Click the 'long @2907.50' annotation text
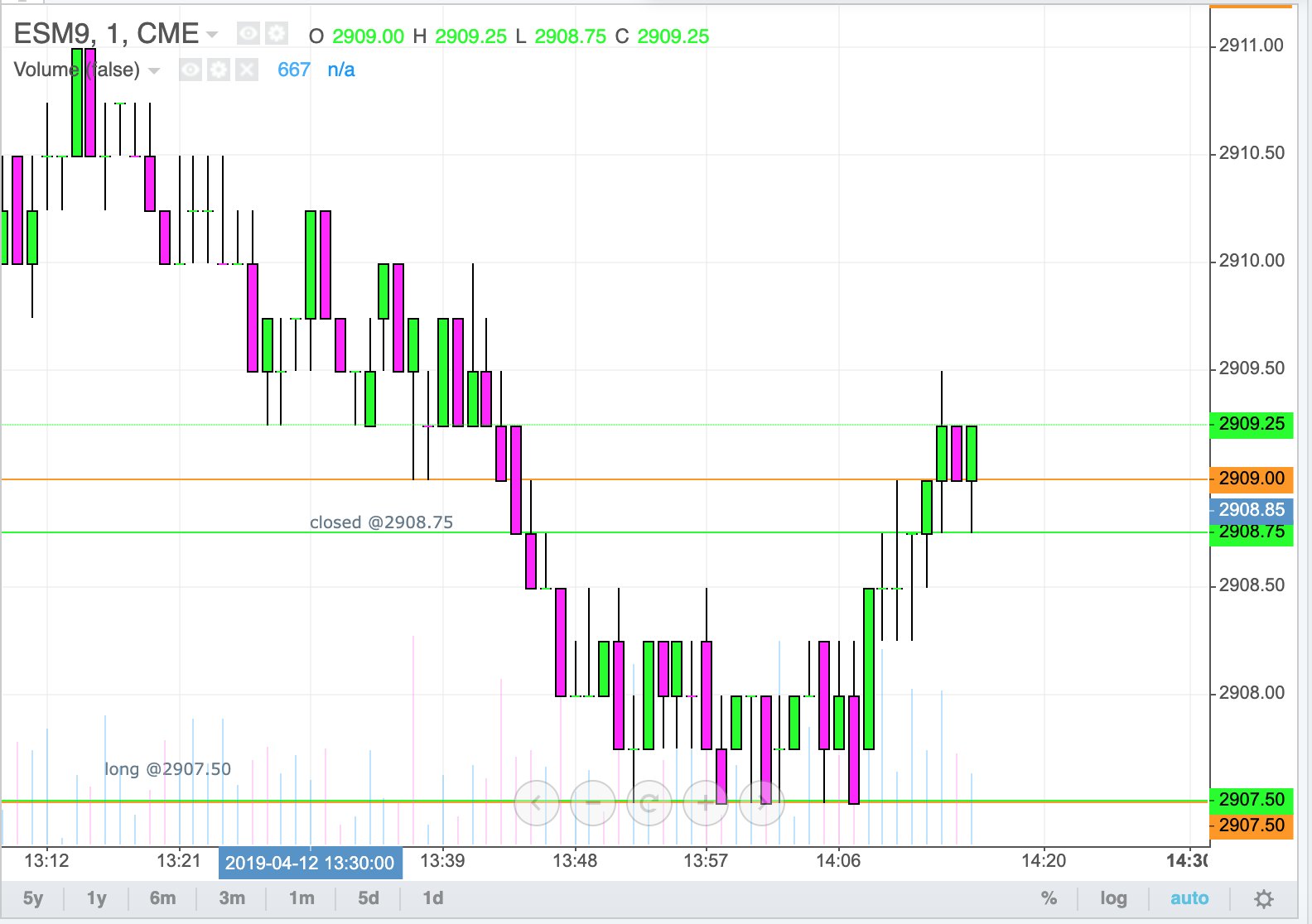Viewport: 1312px width, 924px height. [167, 769]
